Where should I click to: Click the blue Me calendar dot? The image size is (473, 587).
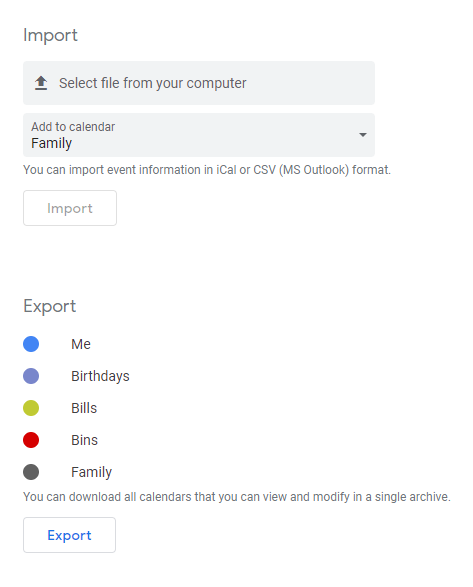31,344
